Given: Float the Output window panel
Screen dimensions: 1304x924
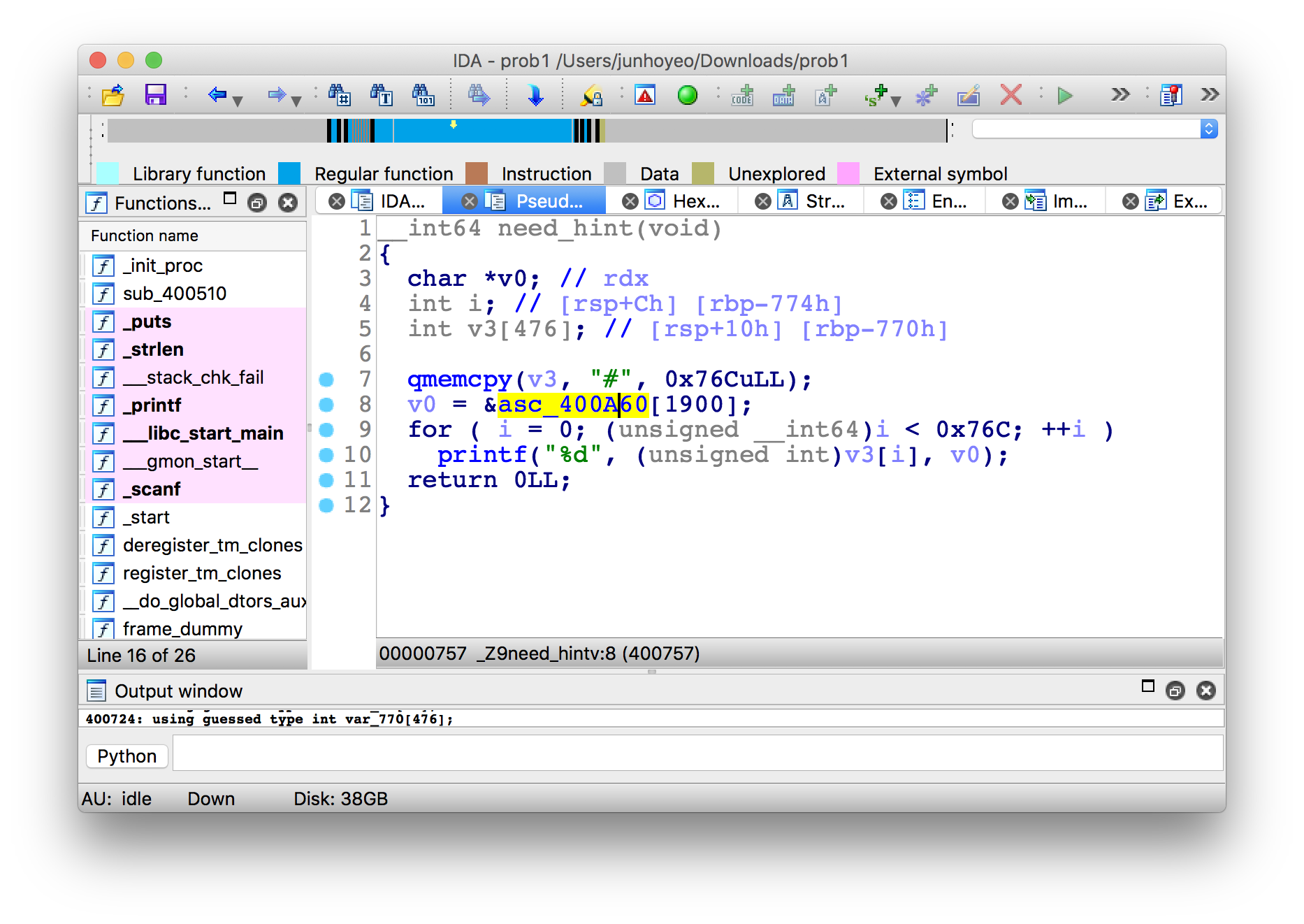Looking at the screenshot, I should [1175, 691].
